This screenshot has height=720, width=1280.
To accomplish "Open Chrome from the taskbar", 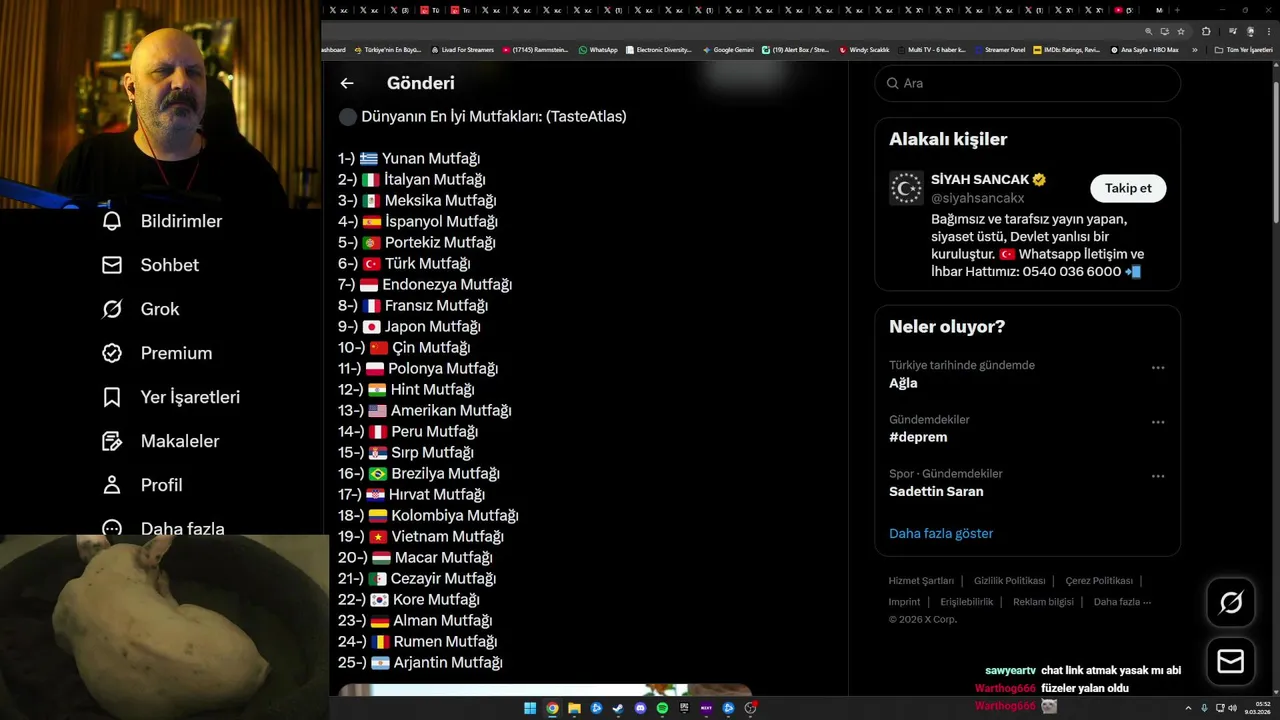I will click(552, 708).
